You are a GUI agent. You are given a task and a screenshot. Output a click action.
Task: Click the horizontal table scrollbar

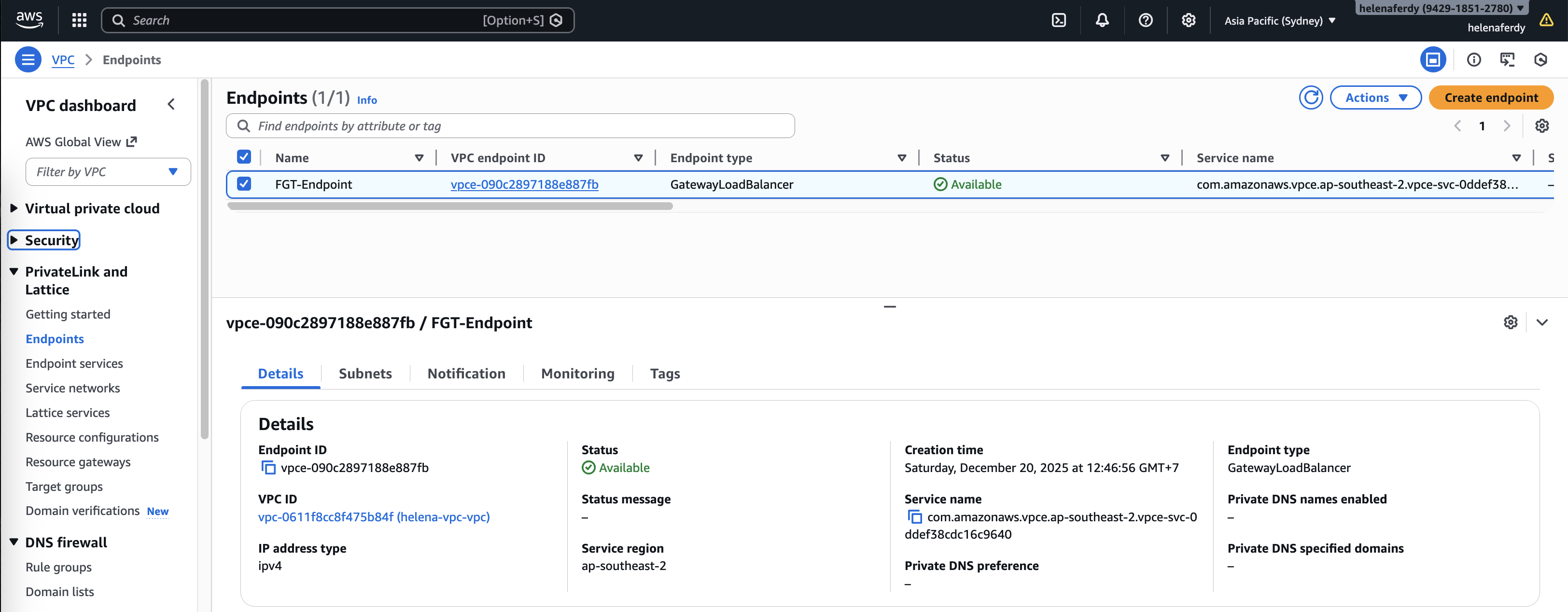coord(449,206)
